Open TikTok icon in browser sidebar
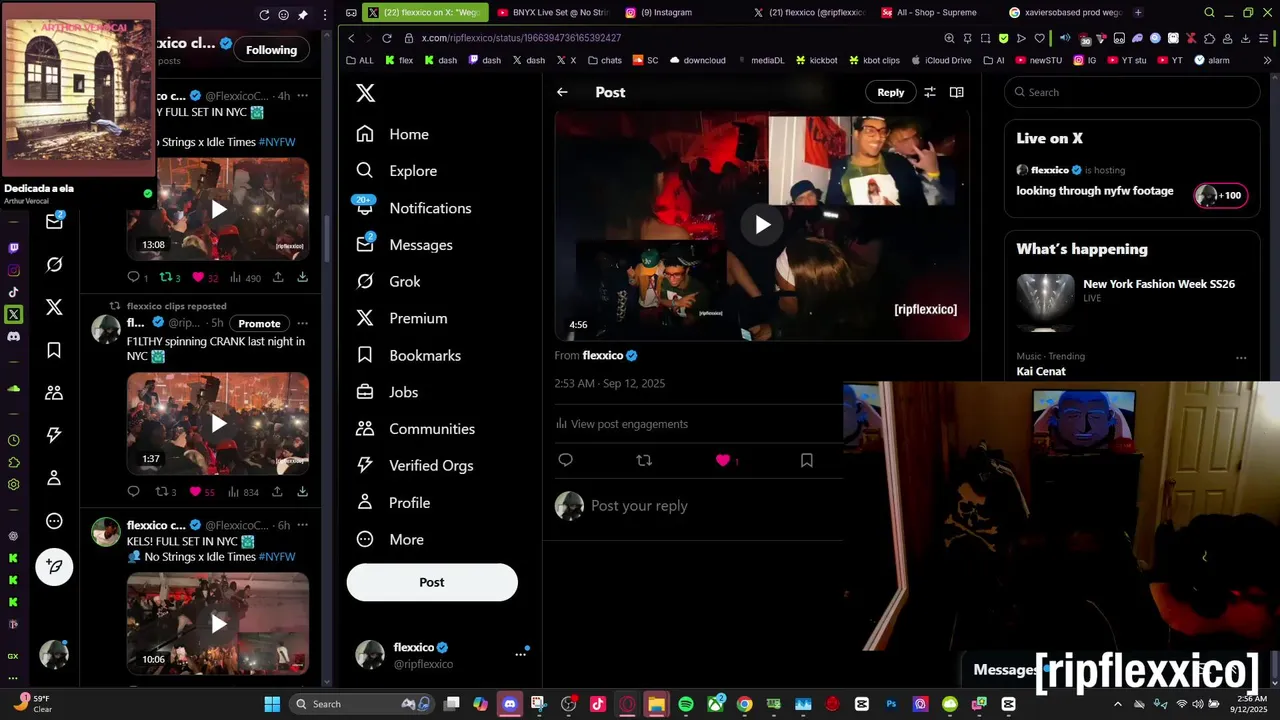Viewport: 1280px width, 720px height. [13, 292]
